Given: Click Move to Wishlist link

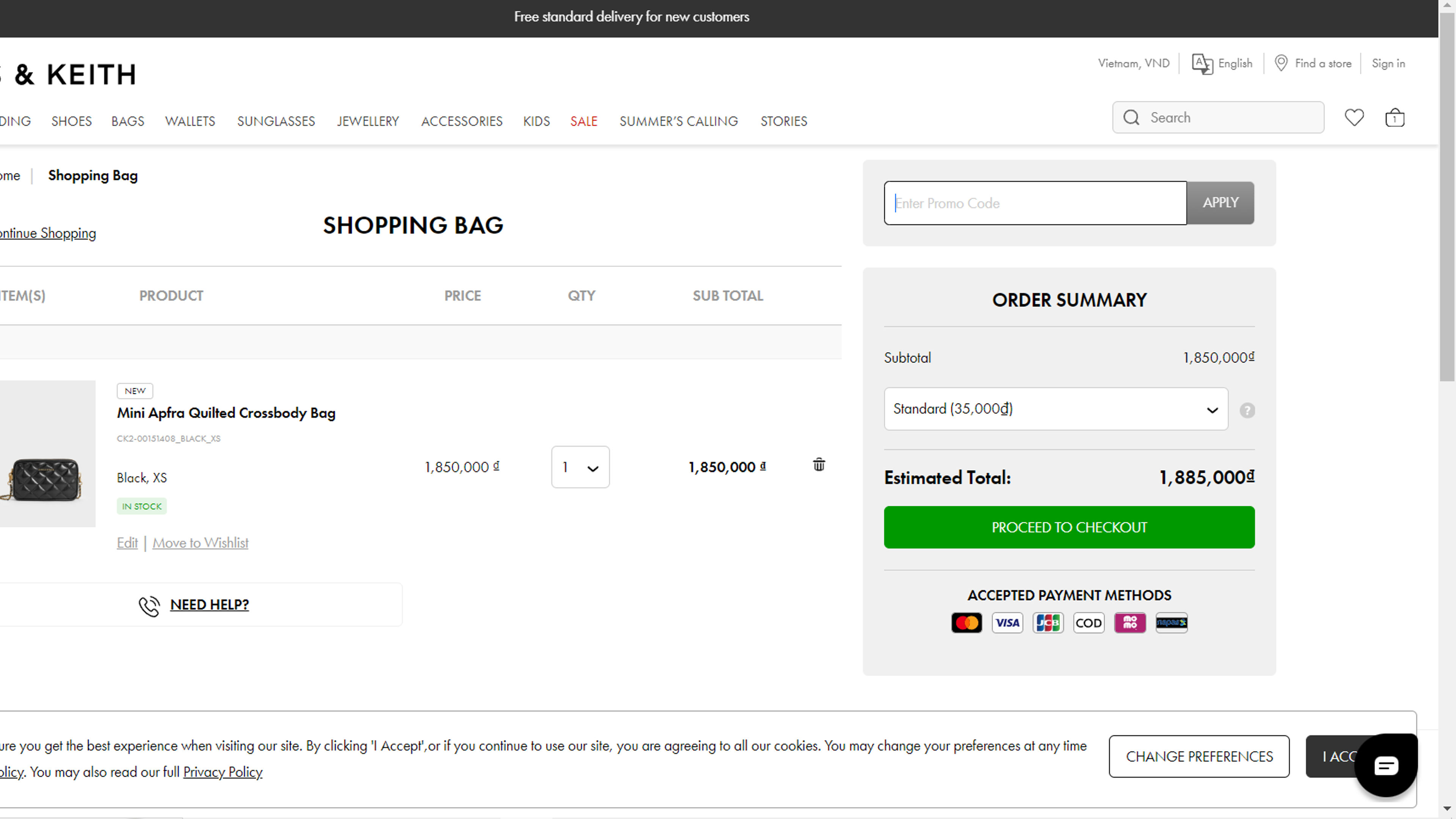Looking at the screenshot, I should pos(200,543).
